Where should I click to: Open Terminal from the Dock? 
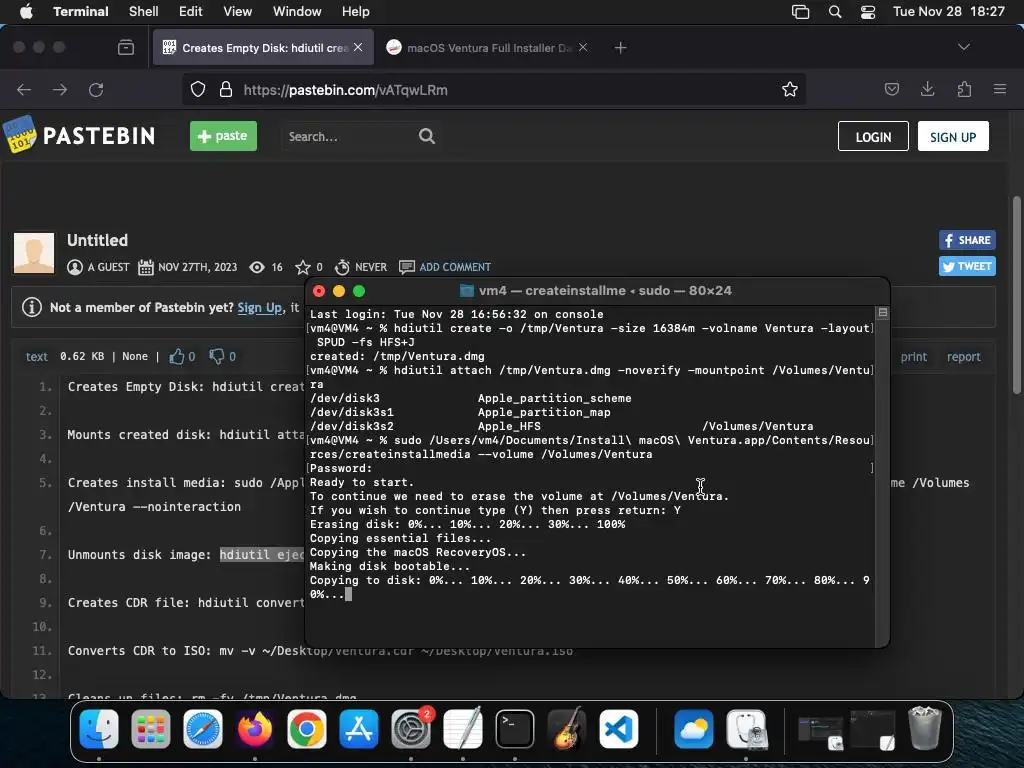point(515,729)
